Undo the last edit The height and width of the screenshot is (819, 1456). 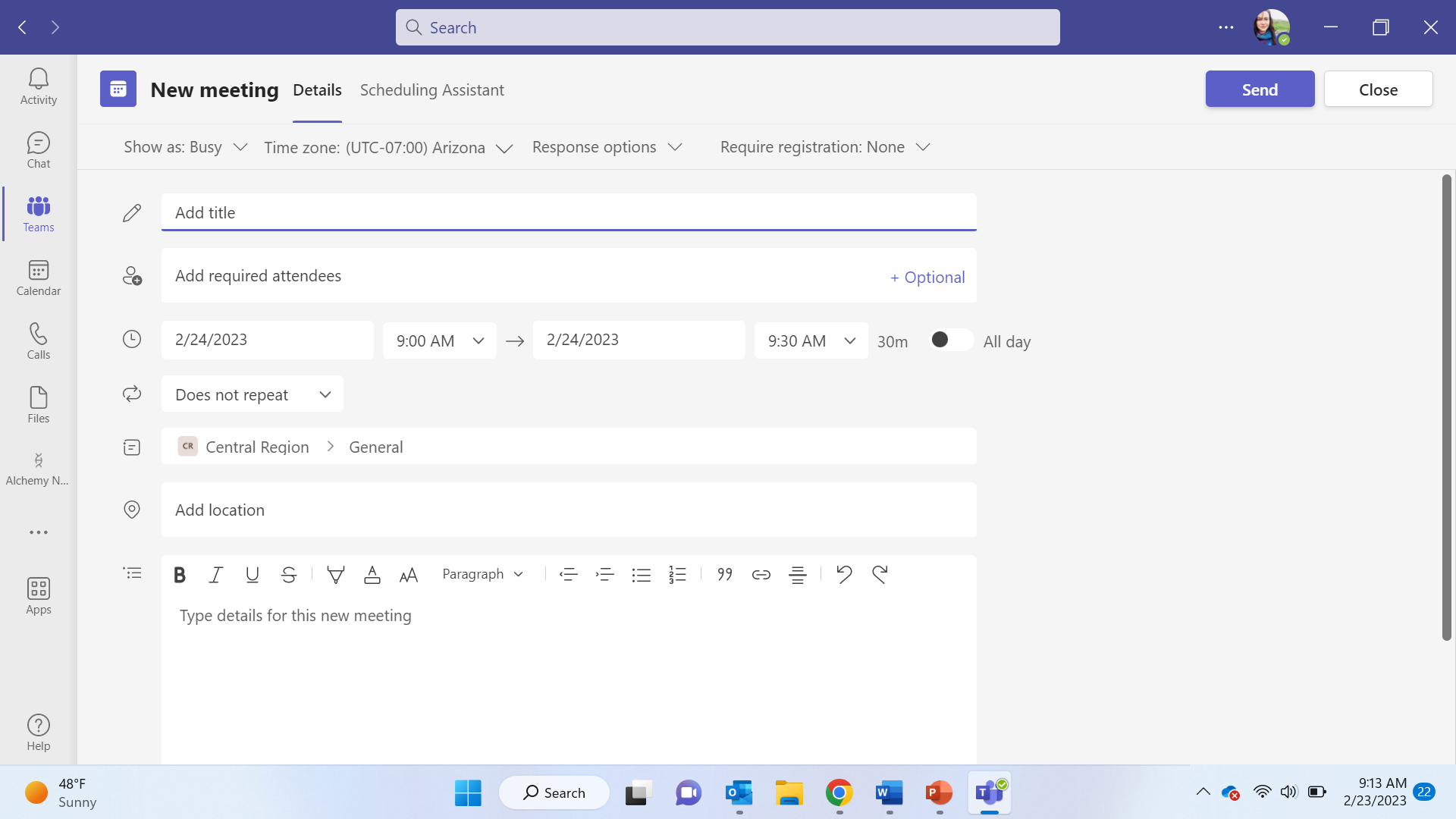click(843, 575)
